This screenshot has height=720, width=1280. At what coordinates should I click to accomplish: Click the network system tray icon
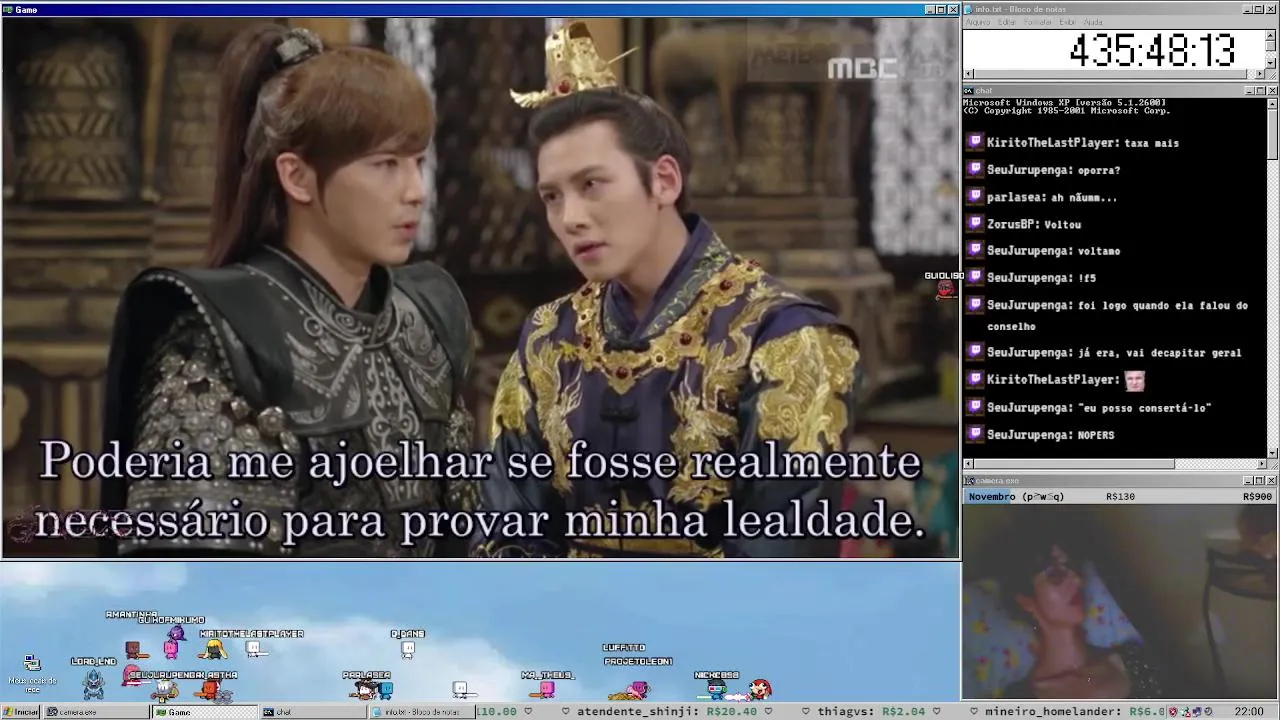click(x=1197, y=712)
